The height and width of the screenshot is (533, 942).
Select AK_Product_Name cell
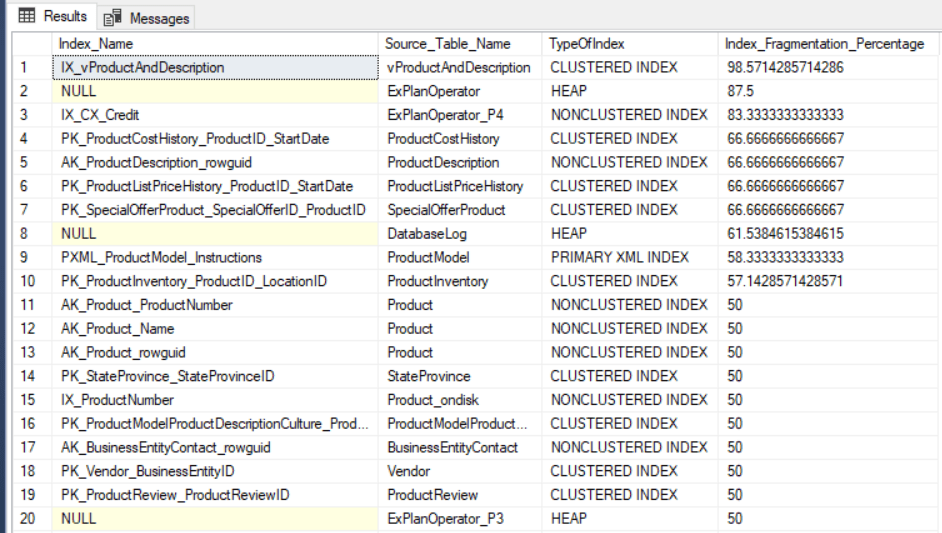click(215, 329)
